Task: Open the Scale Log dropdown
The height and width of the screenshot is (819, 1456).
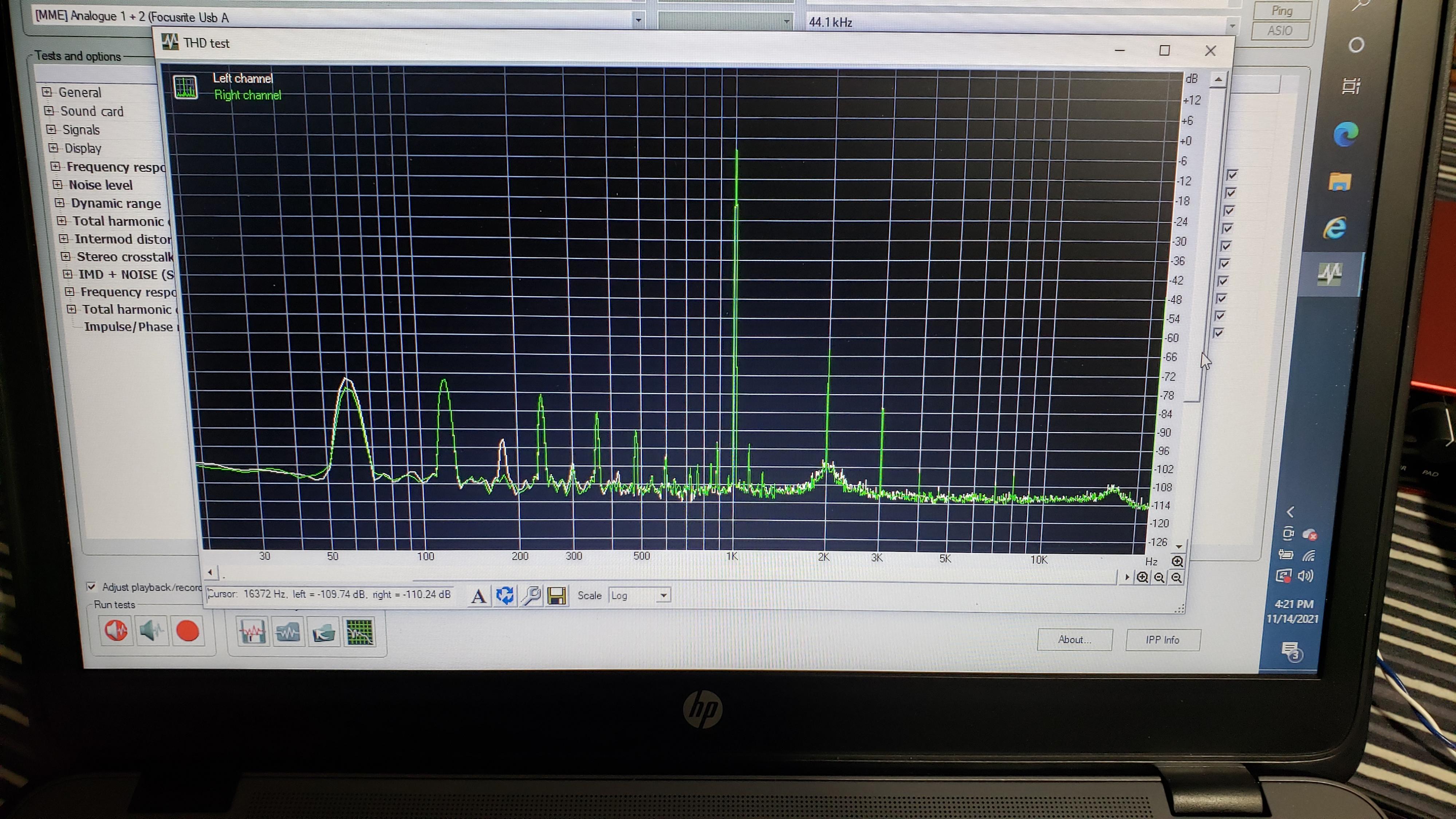Action: click(664, 595)
